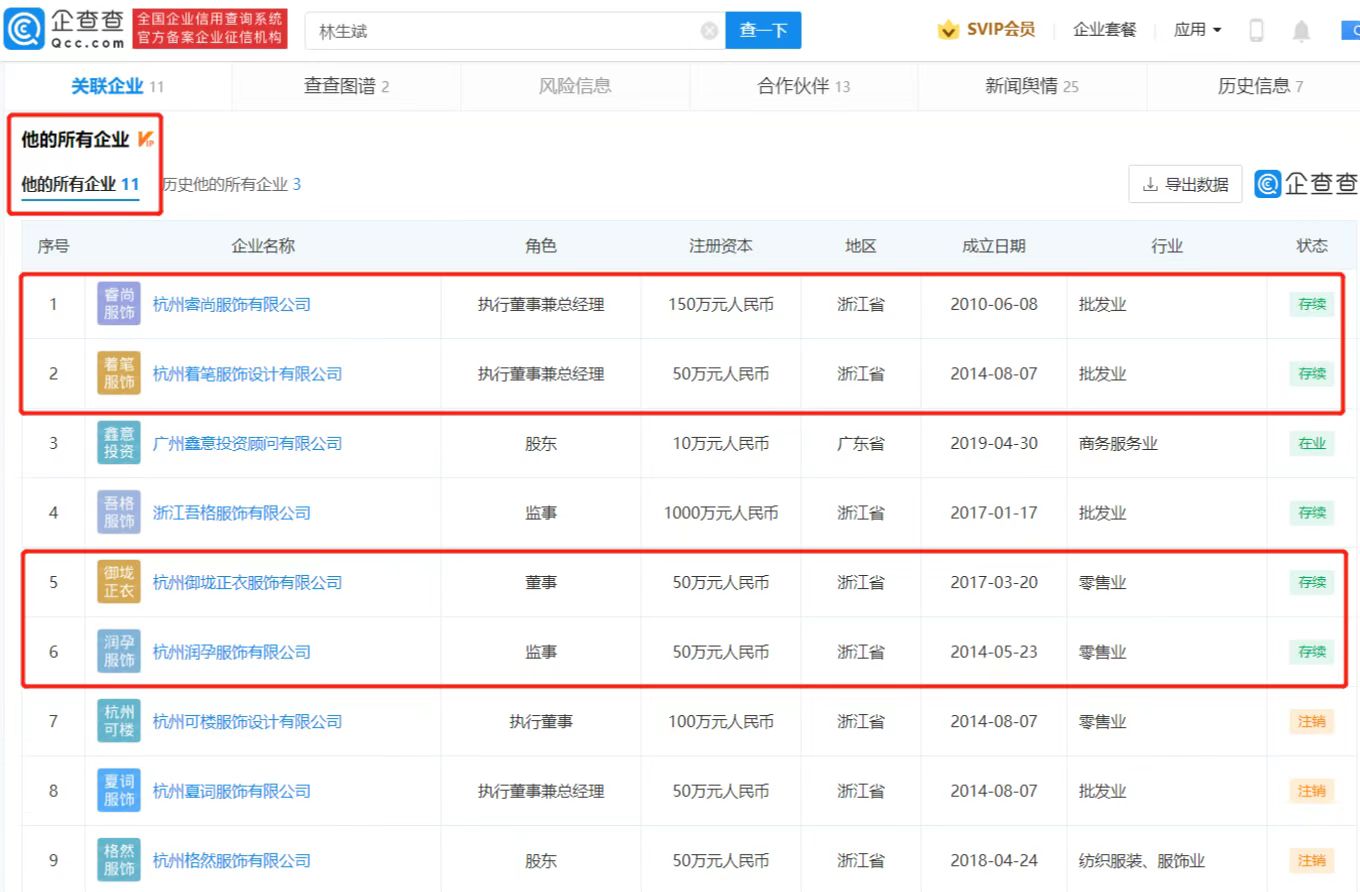Click the SVIP crown icon
Viewport: 1360px width, 892px height.
(x=948, y=30)
